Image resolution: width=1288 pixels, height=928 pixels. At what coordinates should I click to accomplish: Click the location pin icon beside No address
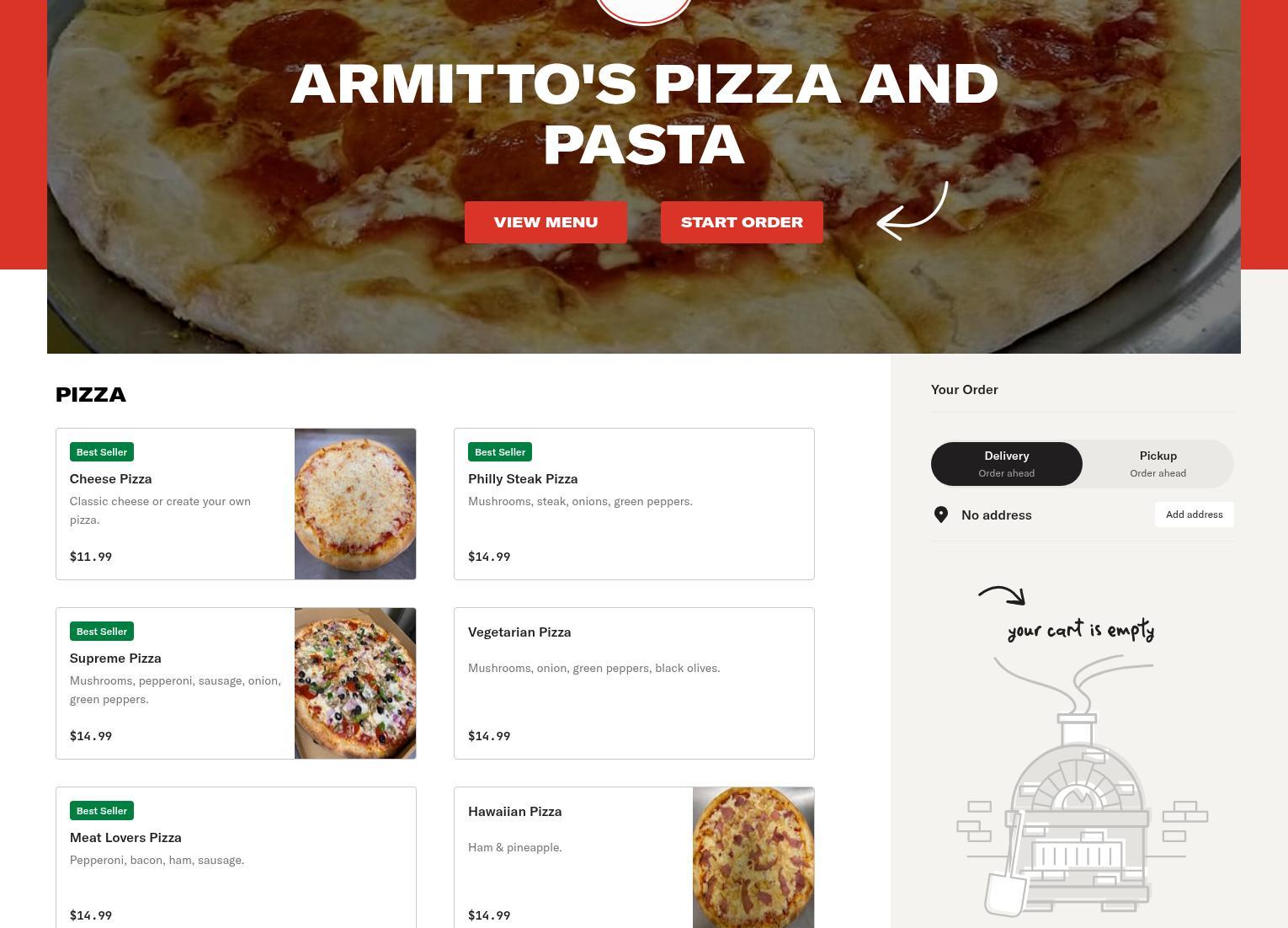pyautogui.click(x=941, y=515)
